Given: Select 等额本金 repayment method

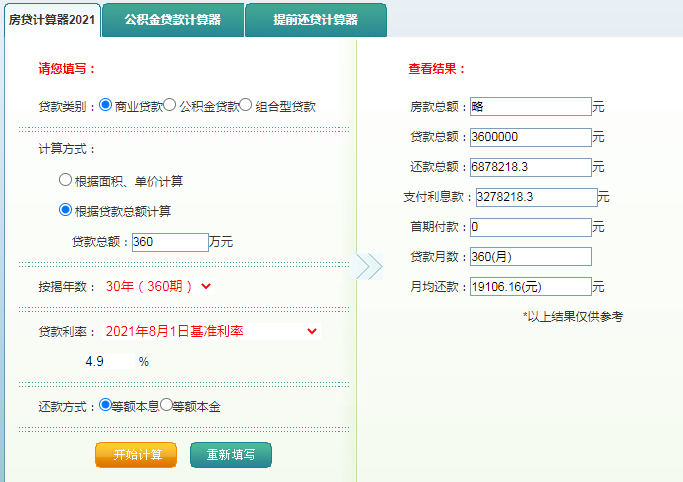Looking at the screenshot, I should (x=166, y=404).
